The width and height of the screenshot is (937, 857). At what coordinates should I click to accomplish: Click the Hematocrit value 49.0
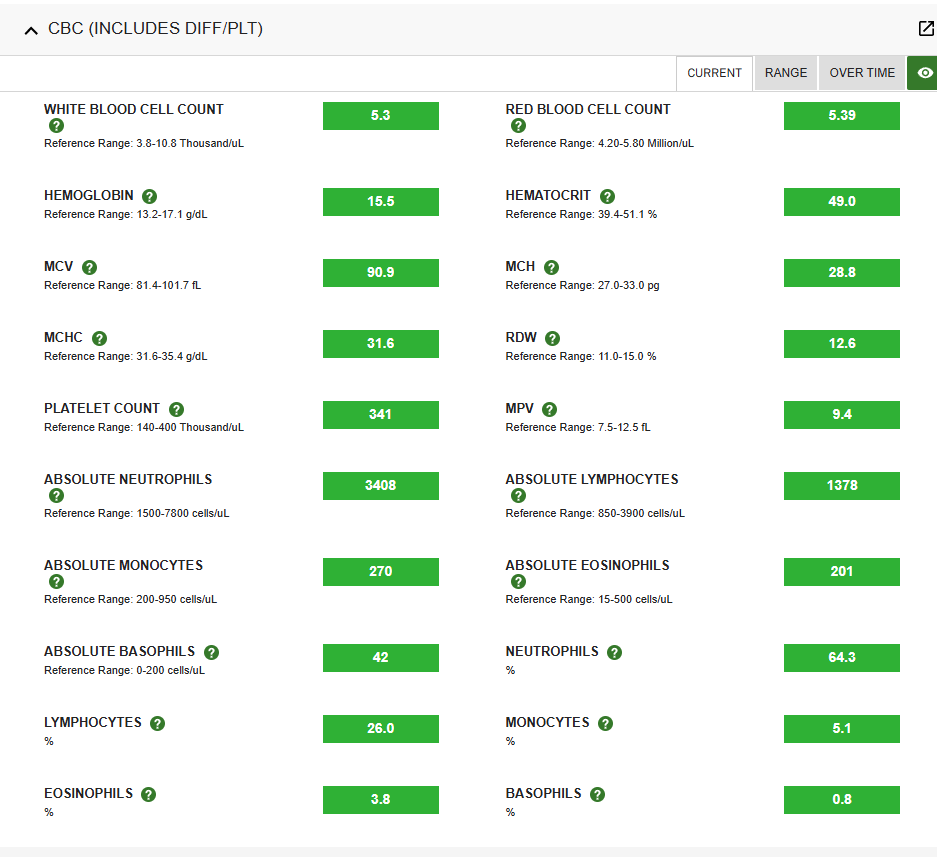coord(841,201)
